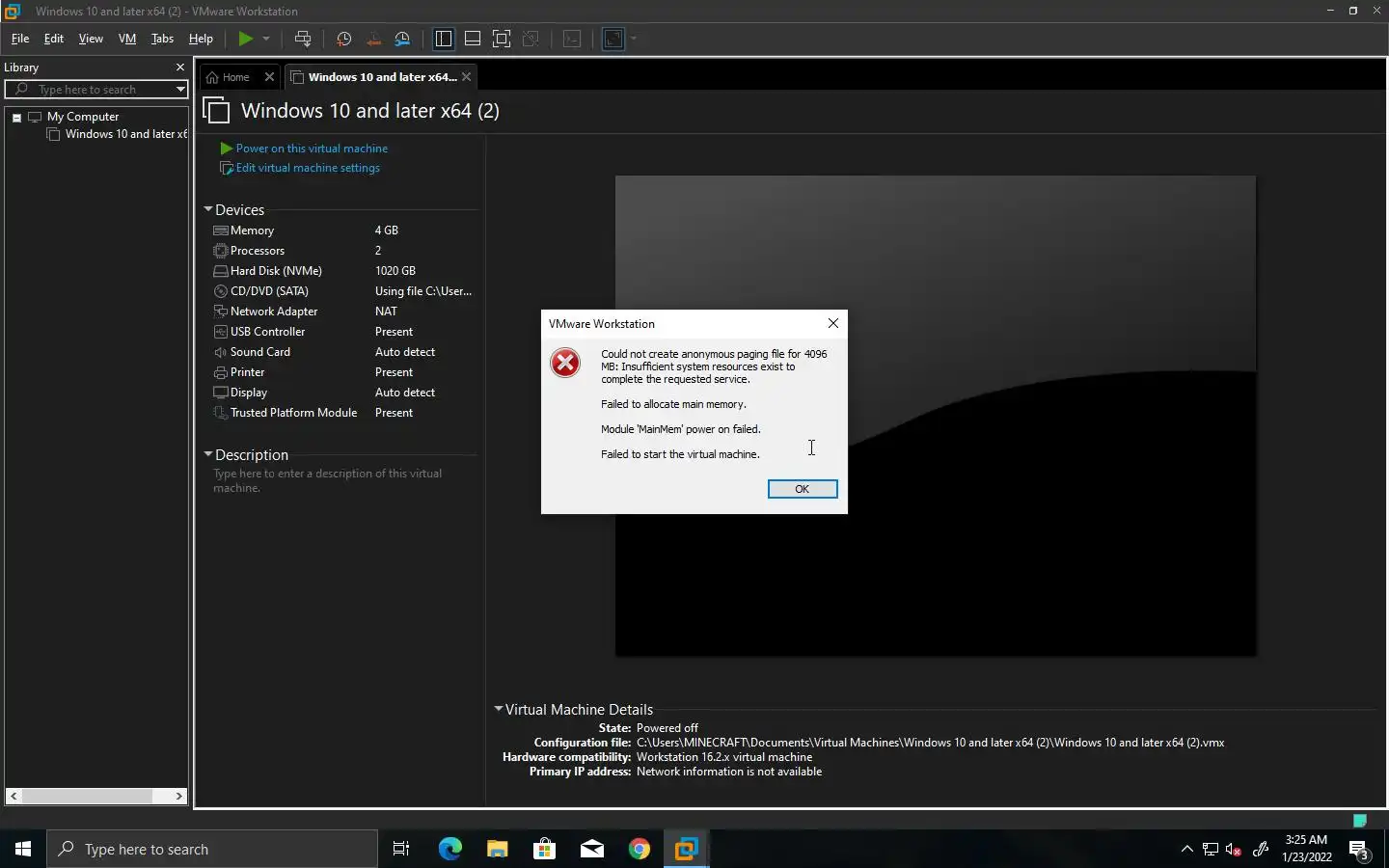Select the Memory device row

point(342,231)
